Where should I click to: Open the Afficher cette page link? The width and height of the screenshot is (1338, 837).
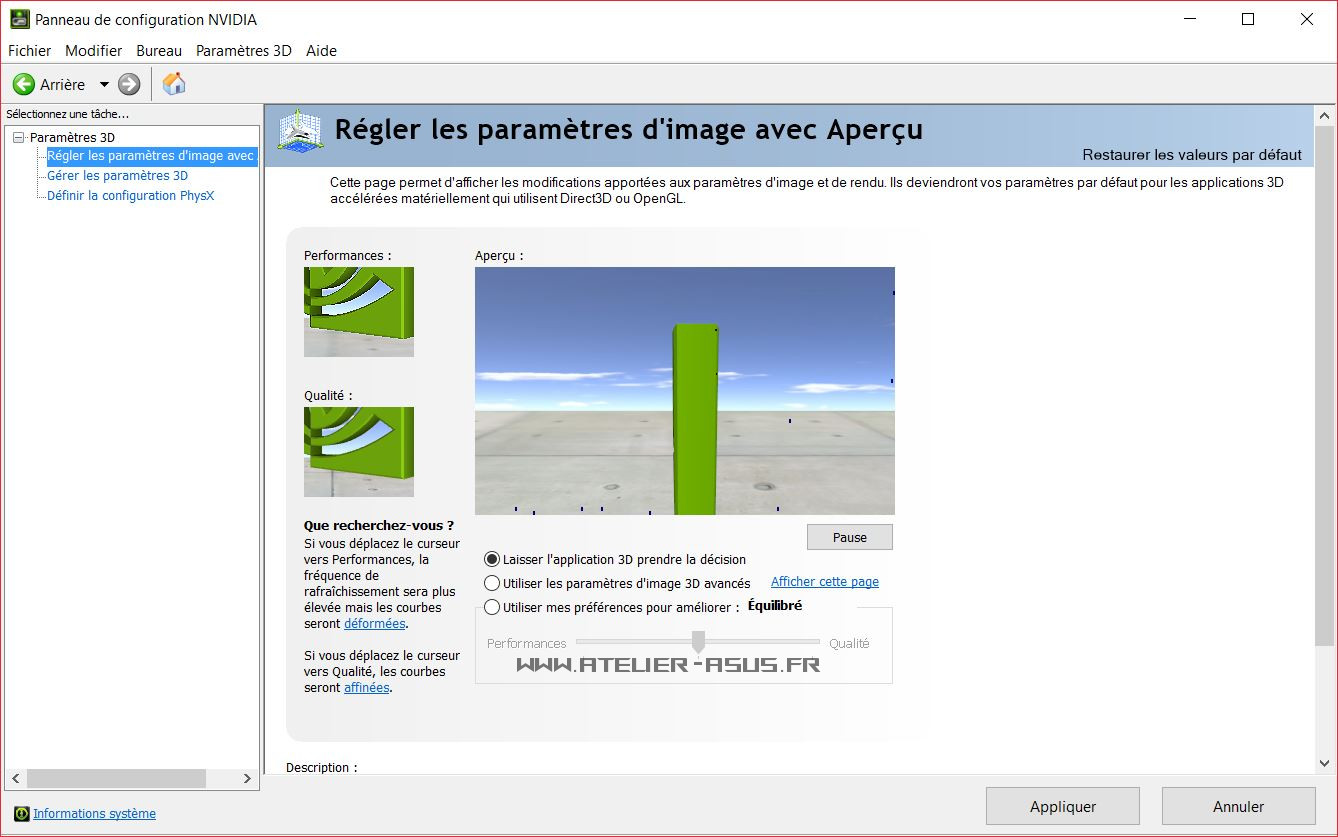[x=825, y=582]
